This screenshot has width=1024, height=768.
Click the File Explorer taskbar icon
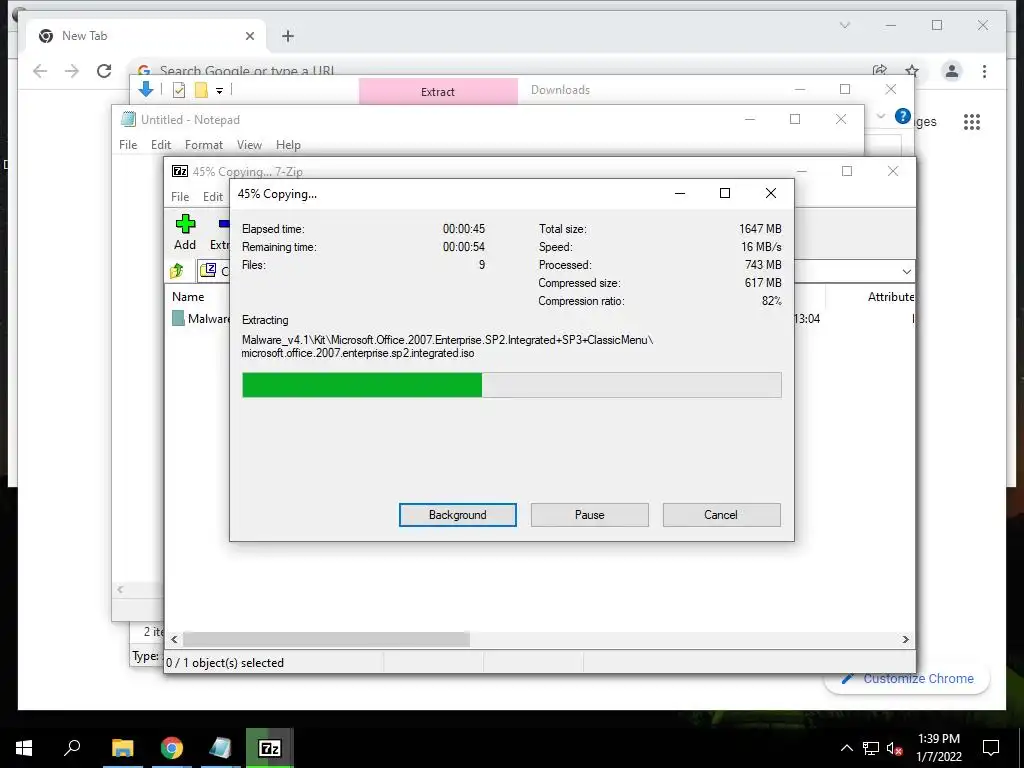pos(122,748)
